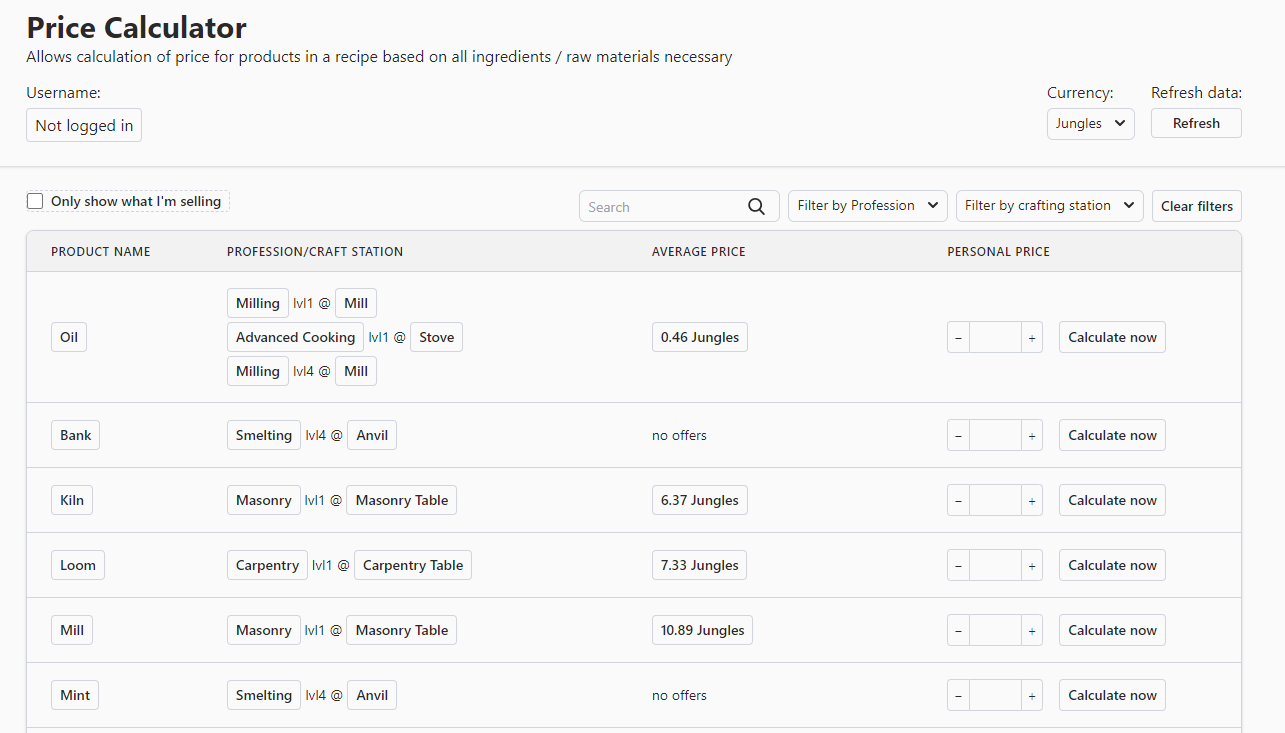Click plus stepper in Bank row
The image size is (1285, 733).
tap(1032, 436)
